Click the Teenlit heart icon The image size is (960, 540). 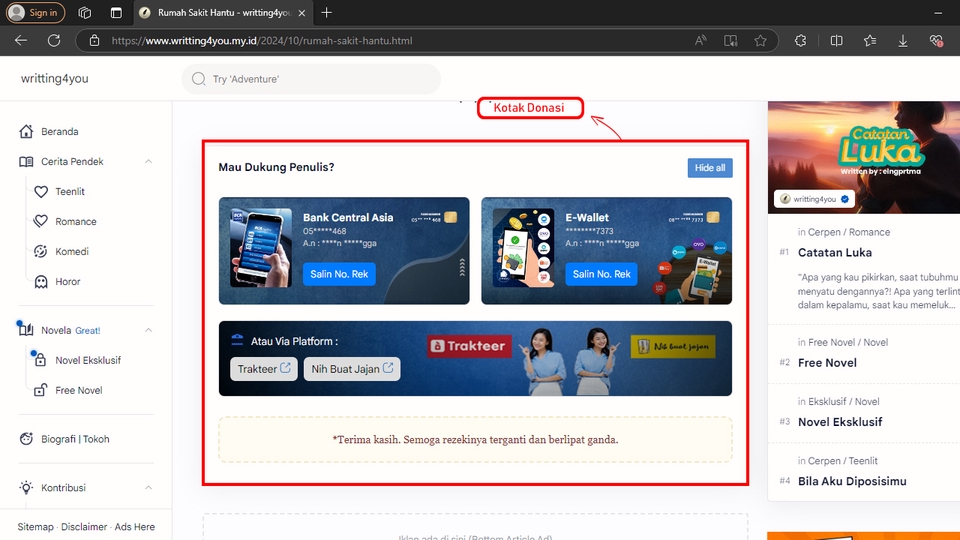click(x=40, y=191)
